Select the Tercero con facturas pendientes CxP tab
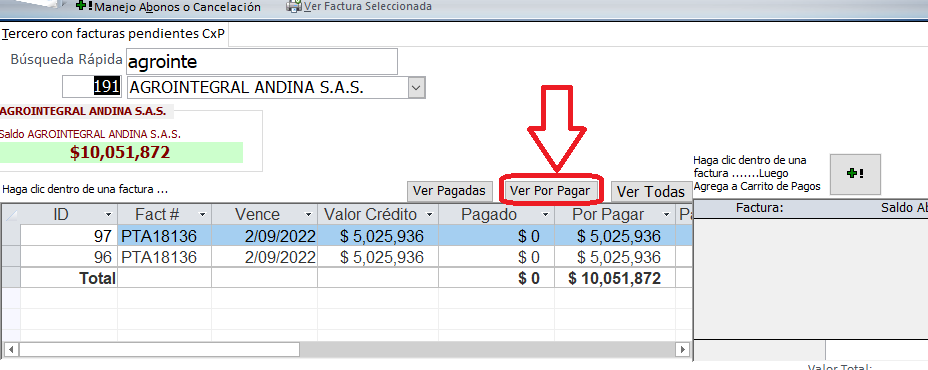928x370 pixels. tap(115, 34)
